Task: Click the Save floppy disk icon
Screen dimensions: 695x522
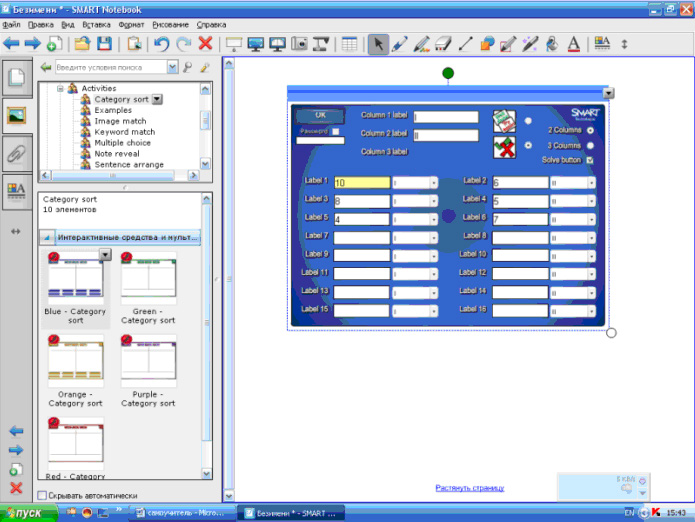Action: point(104,44)
